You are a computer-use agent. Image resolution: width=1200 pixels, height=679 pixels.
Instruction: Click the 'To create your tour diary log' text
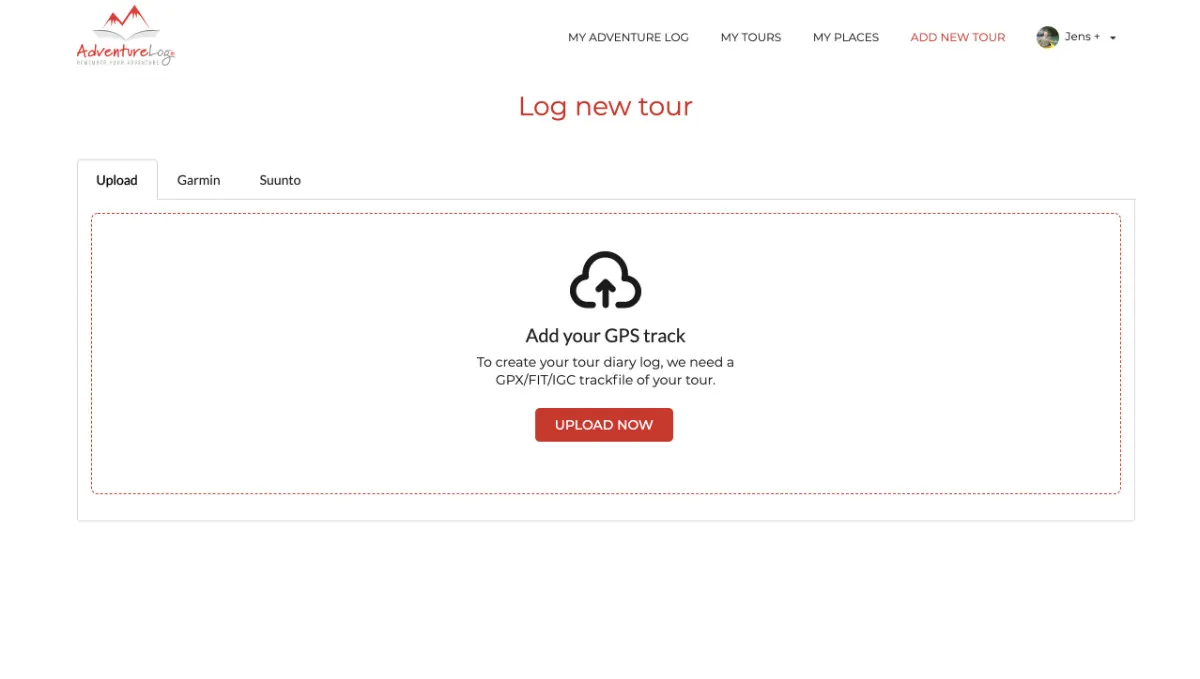[x=605, y=362]
